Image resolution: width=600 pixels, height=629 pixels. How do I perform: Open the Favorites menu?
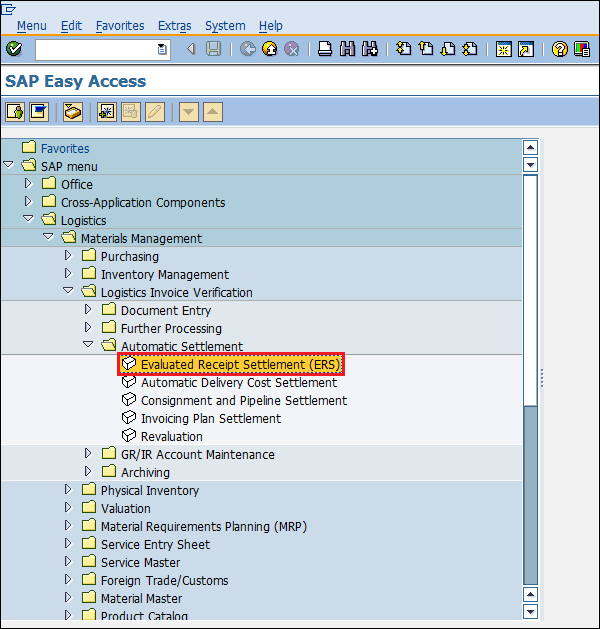tap(120, 26)
